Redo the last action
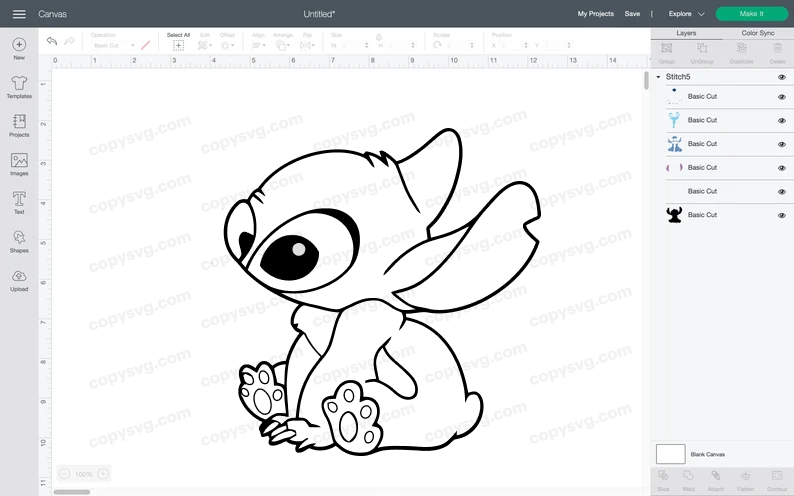 click(x=70, y=41)
